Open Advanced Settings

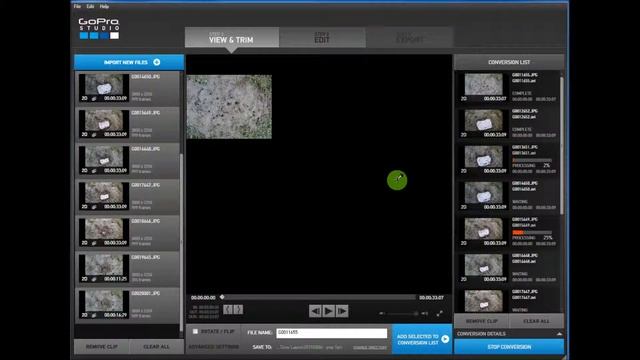click(213, 347)
